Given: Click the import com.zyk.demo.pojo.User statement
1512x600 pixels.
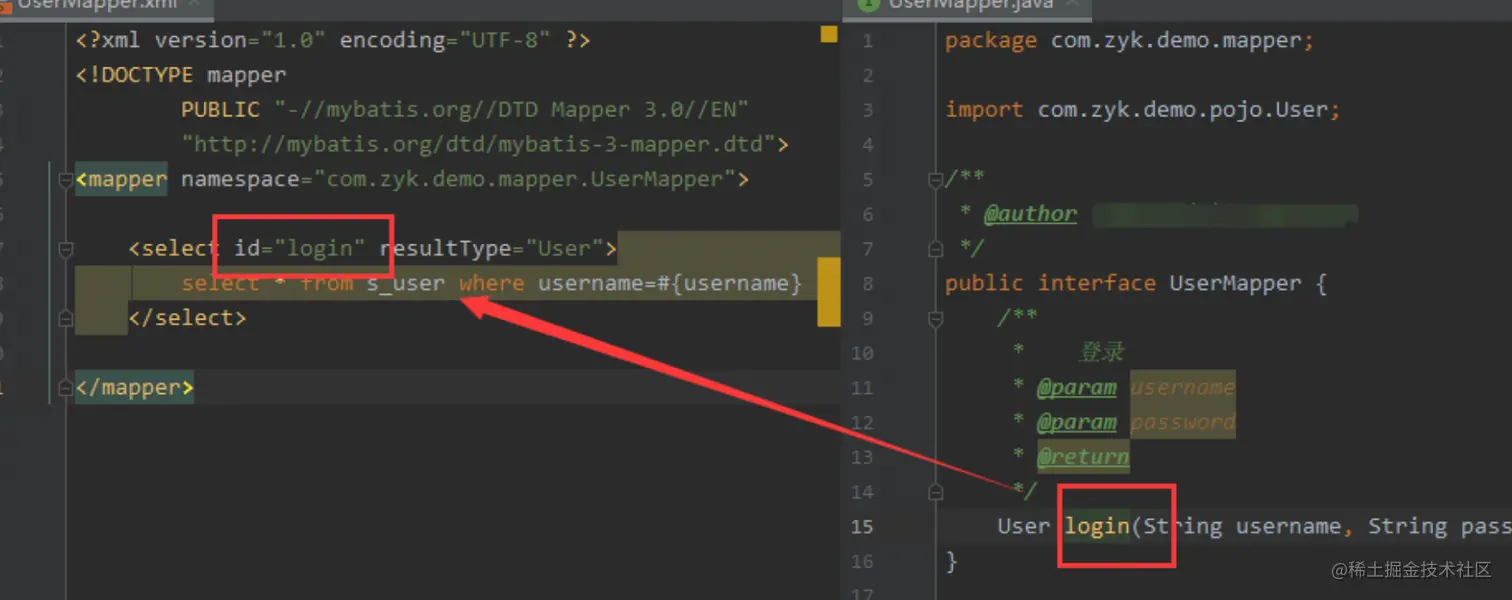Looking at the screenshot, I should (x=1142, y=110).
